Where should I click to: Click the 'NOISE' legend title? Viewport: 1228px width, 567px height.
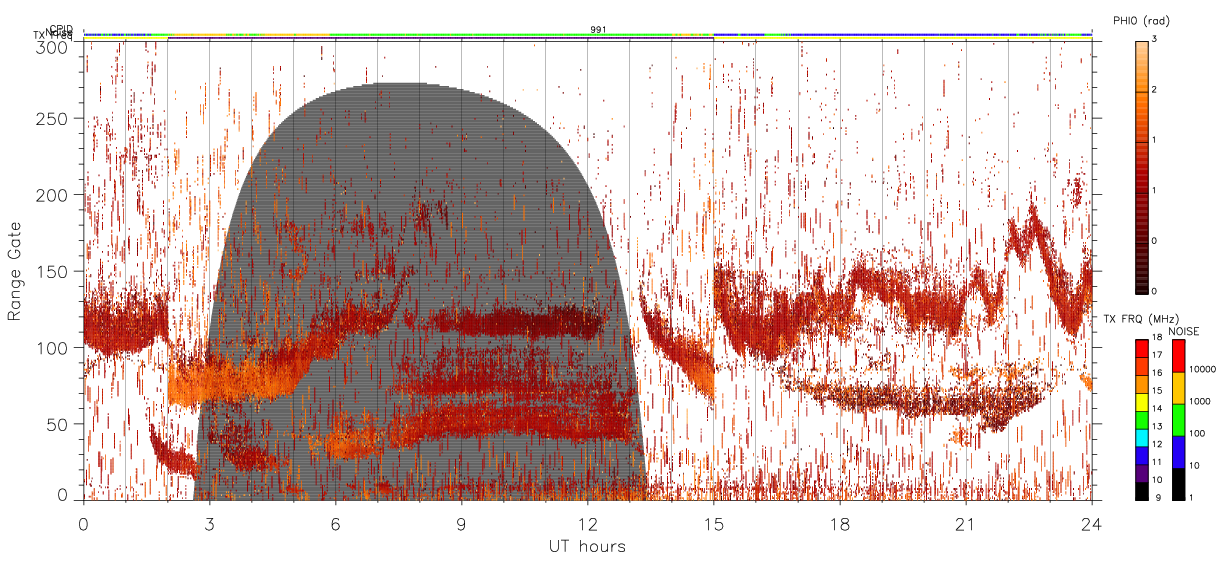tap(1184, 331)
